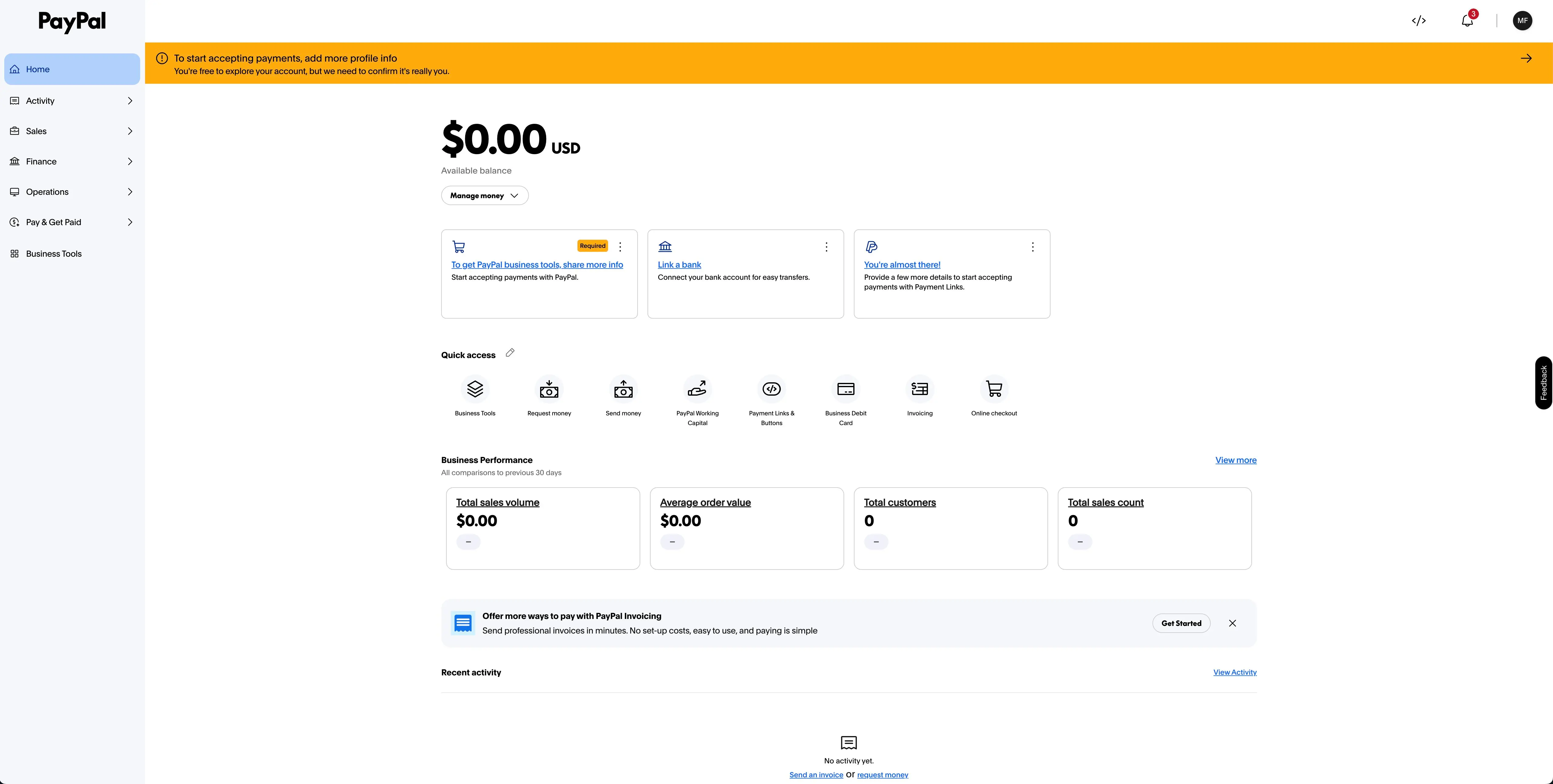Click the bank icon on Link a bank card
Viewport: 1553px width, 784px height.
pyautogui.click(x=665, y=246)
